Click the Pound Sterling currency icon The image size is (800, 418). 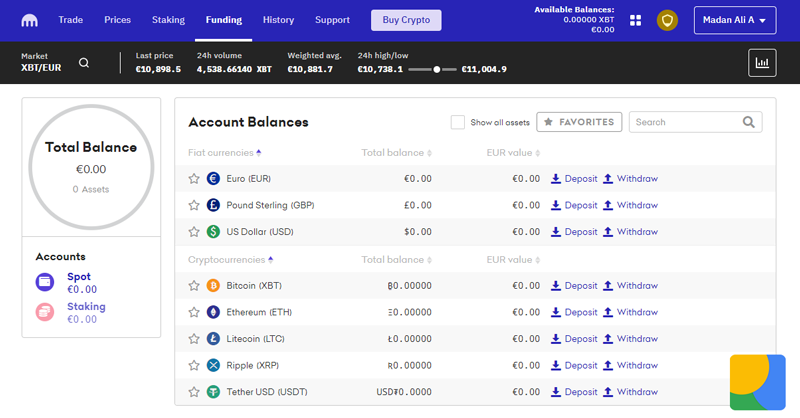click(213, 205)
